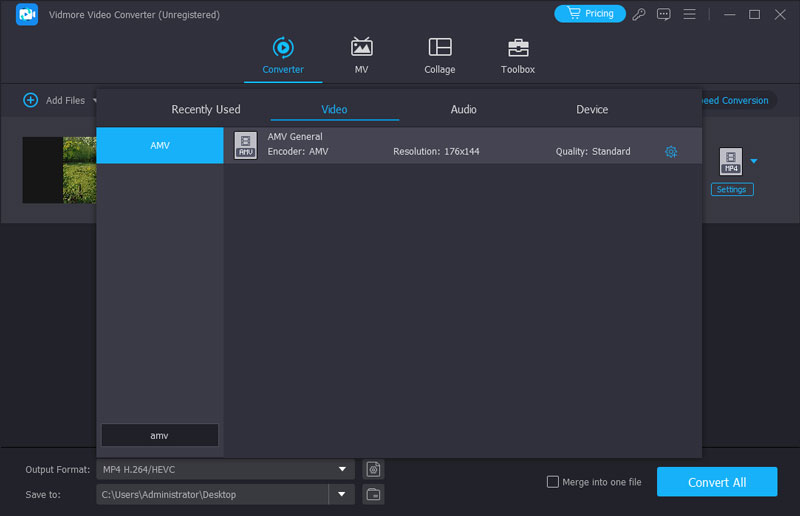Open the Toolbox section

[517, 56]
